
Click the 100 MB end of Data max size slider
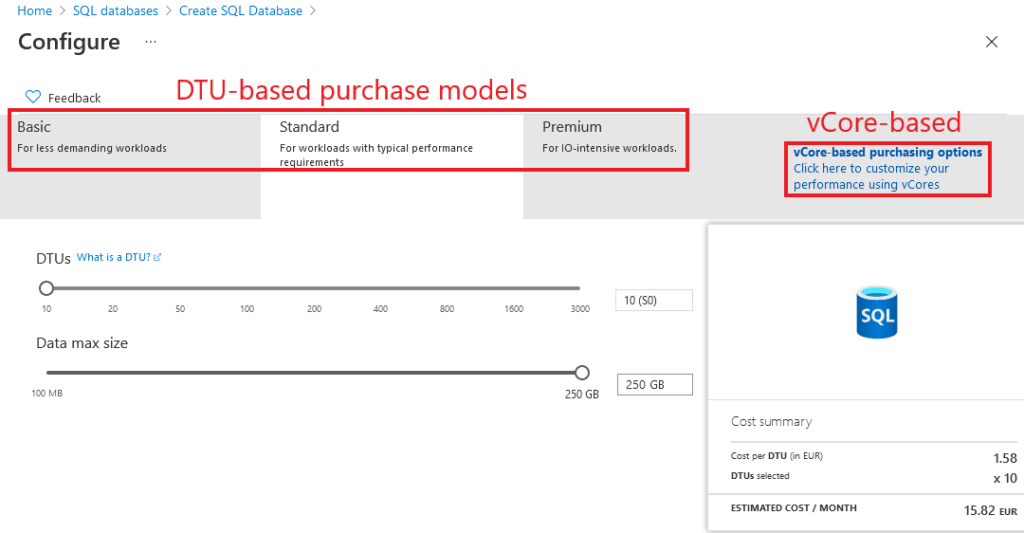[46, 373]
